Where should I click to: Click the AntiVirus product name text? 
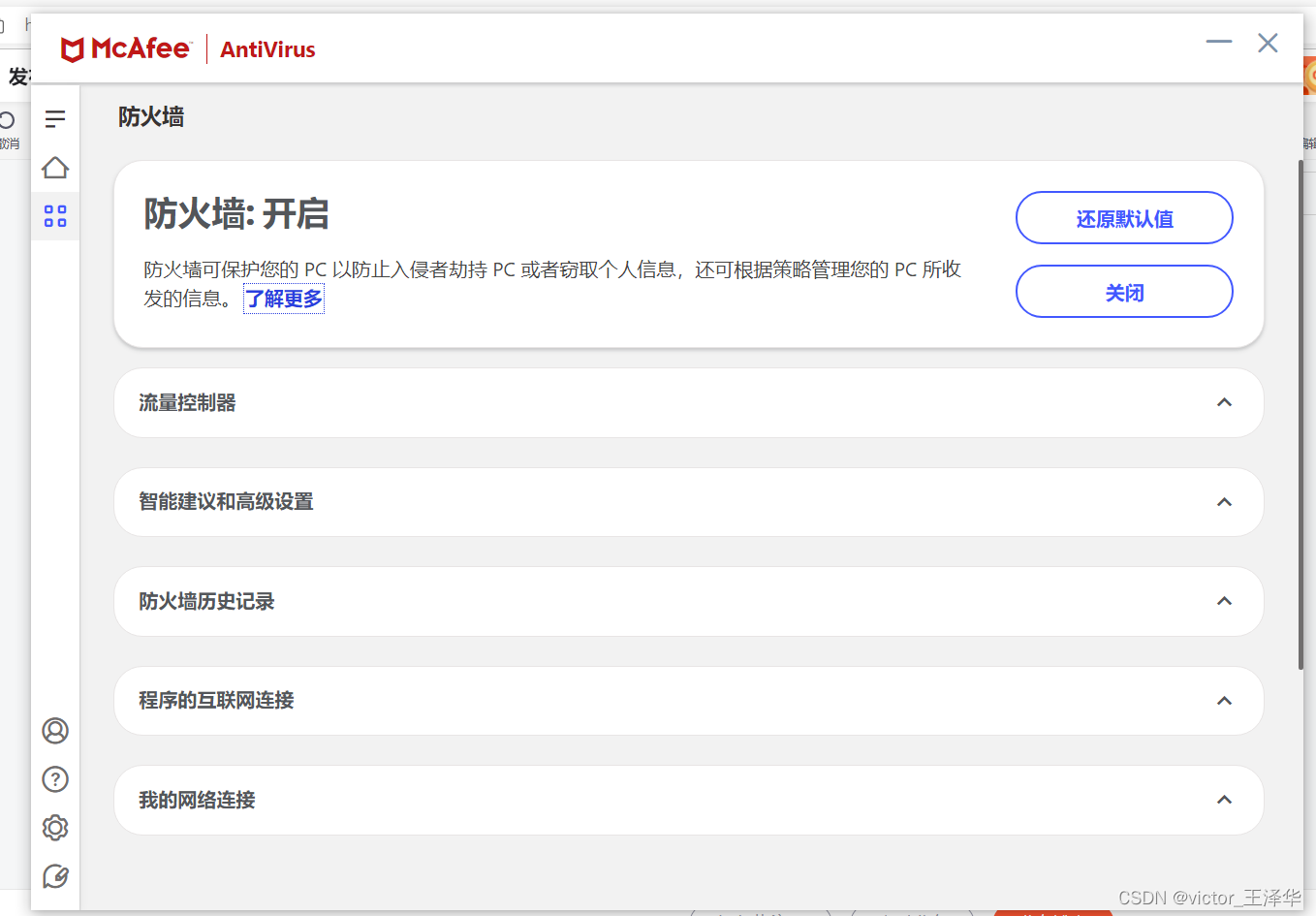point(267,49)
